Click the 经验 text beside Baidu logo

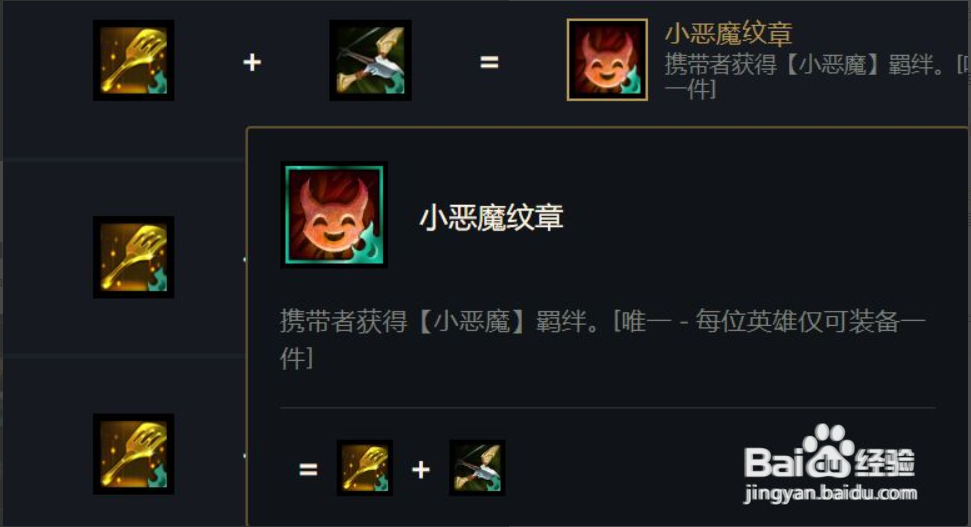pyautogui.click(x=884, y=461)
